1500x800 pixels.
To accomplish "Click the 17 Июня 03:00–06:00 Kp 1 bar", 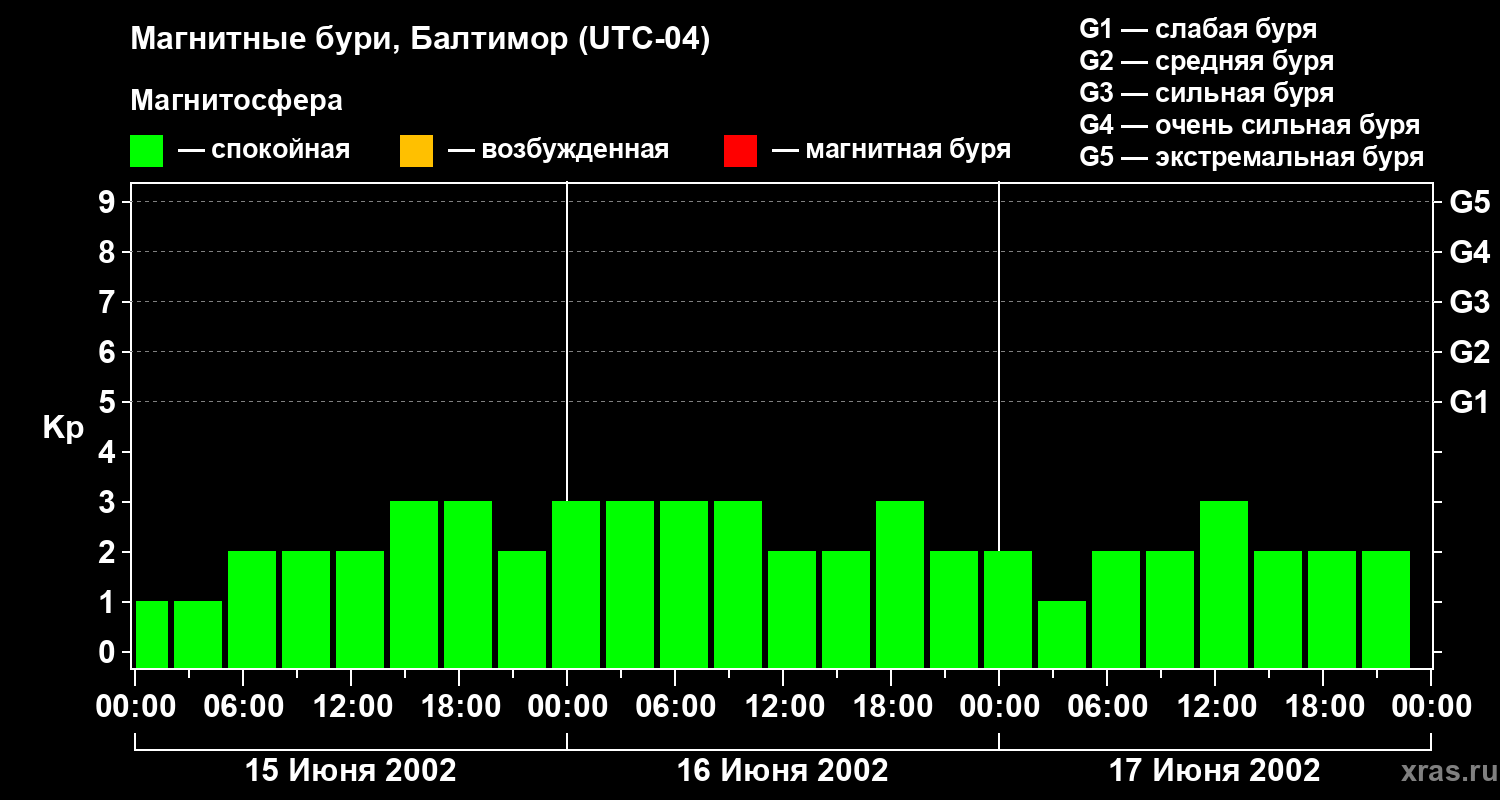I will pyautogui.click(x=1062, y=634).
